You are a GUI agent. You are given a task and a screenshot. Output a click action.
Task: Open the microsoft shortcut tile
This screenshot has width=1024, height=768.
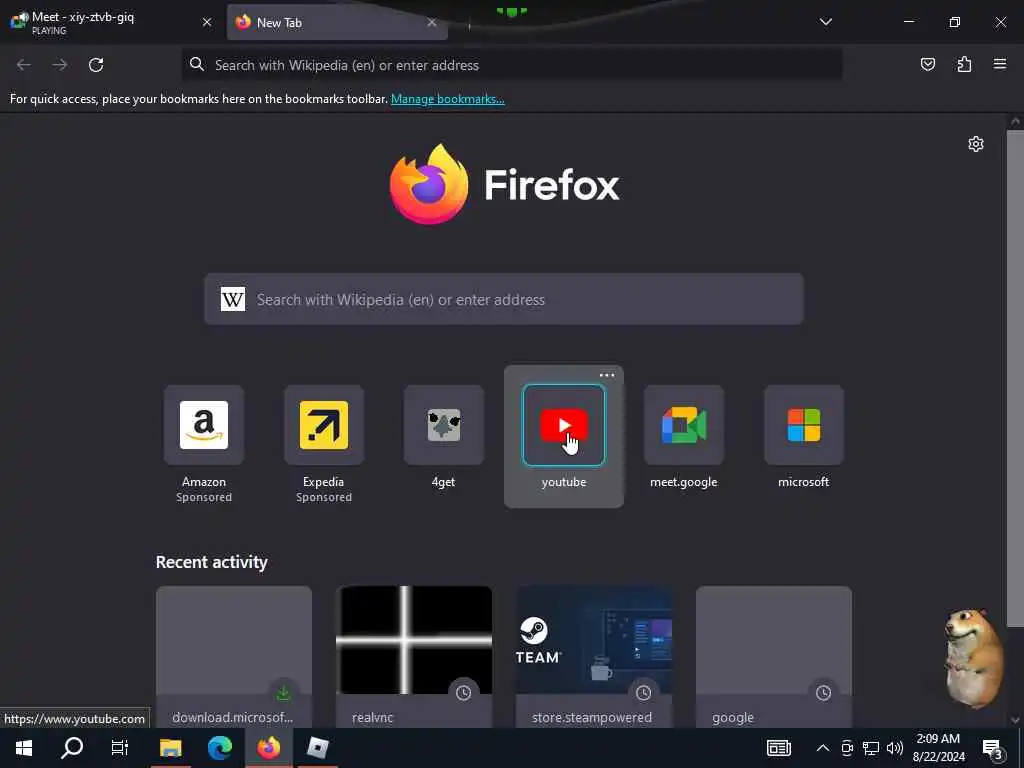pos(804,425)
